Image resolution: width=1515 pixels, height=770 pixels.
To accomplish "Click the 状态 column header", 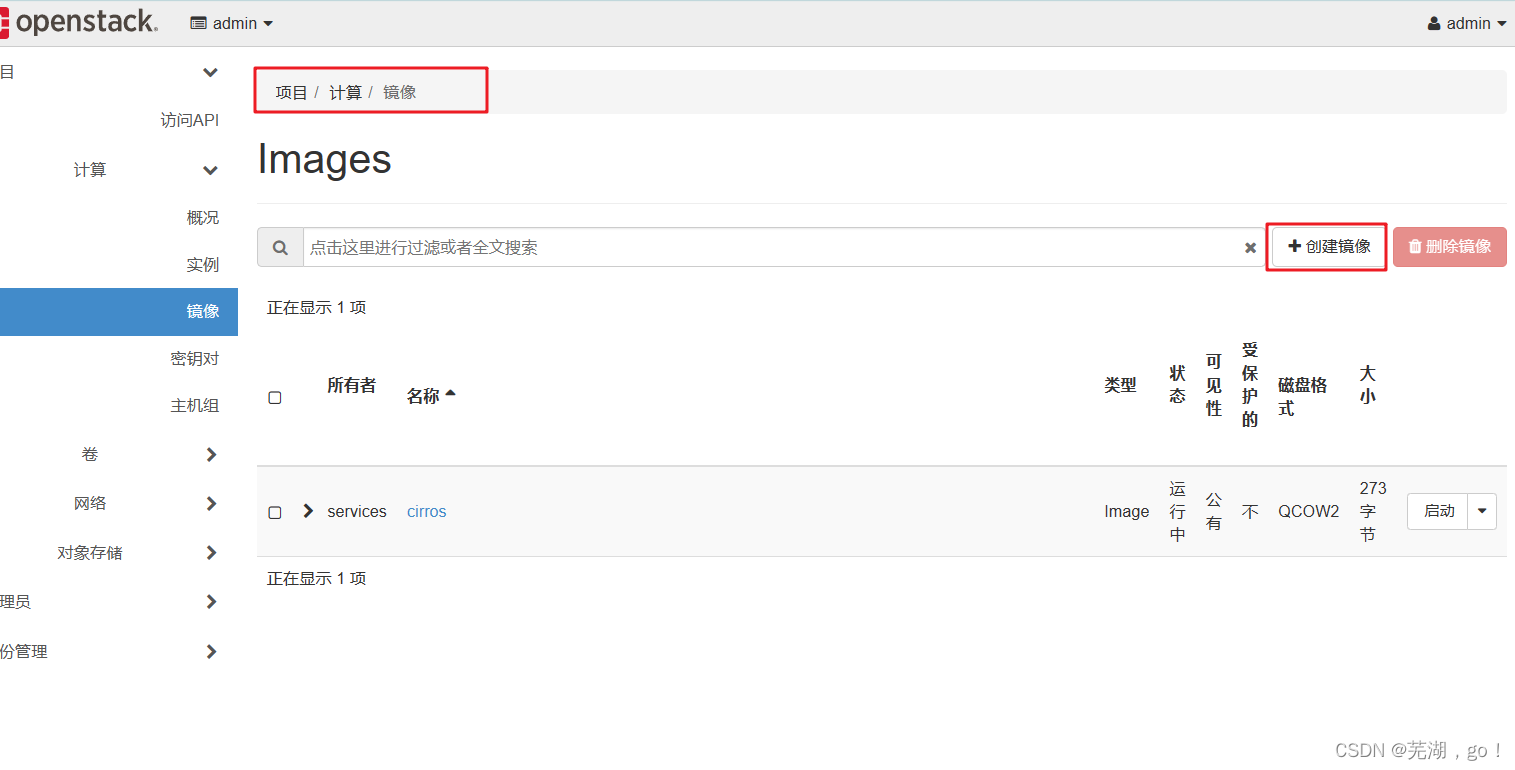I will tap(1178, 385).
